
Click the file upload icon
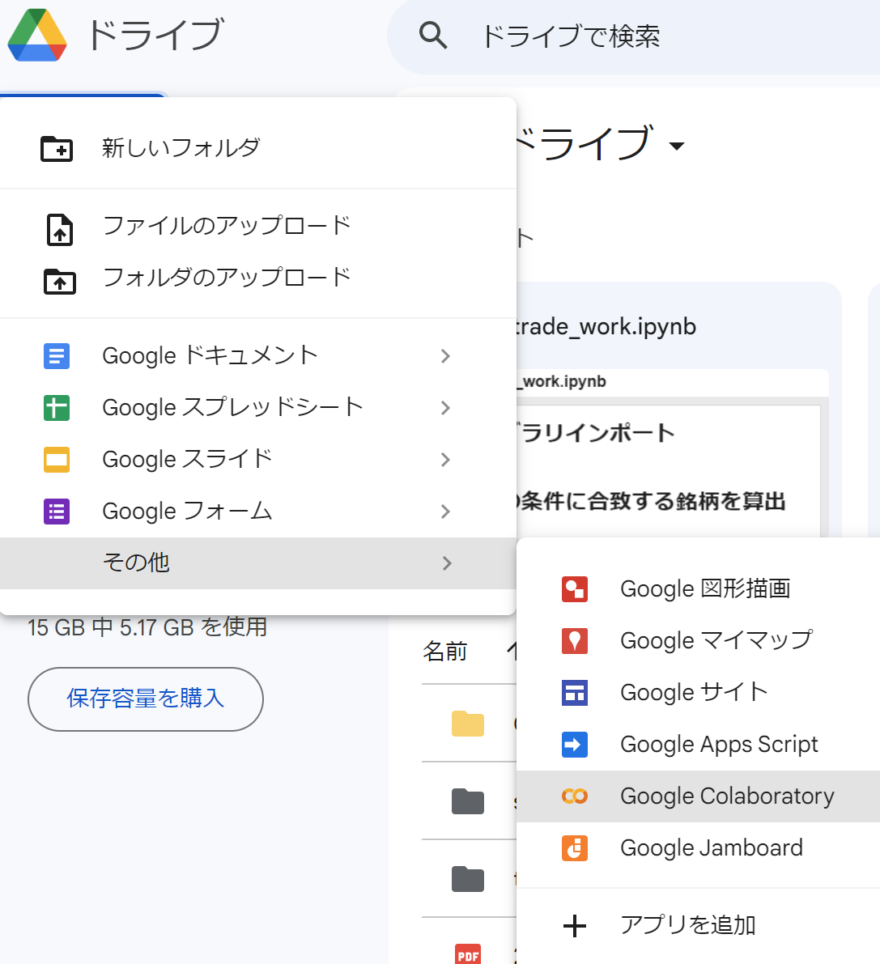tap(60, 230)
